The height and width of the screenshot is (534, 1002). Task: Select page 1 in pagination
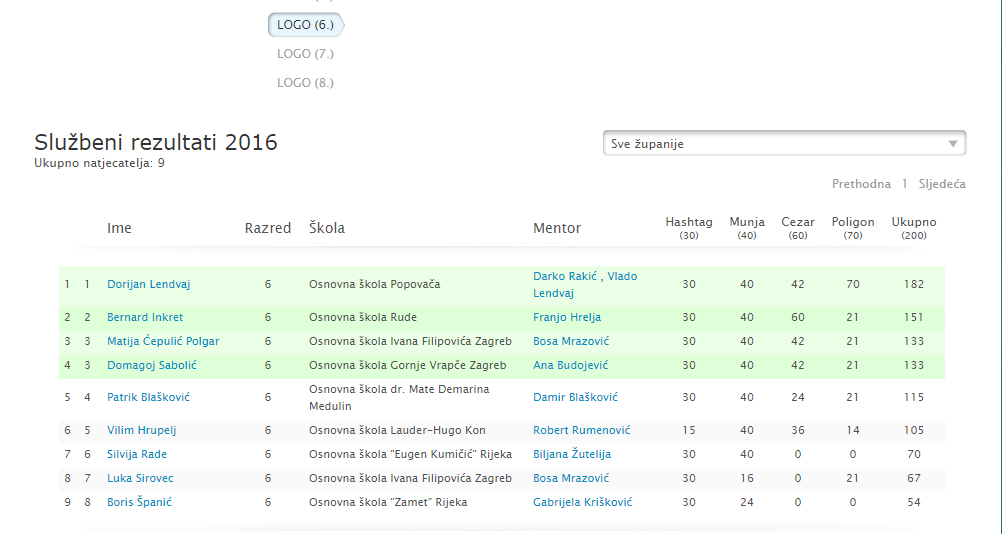coord(904,184)
